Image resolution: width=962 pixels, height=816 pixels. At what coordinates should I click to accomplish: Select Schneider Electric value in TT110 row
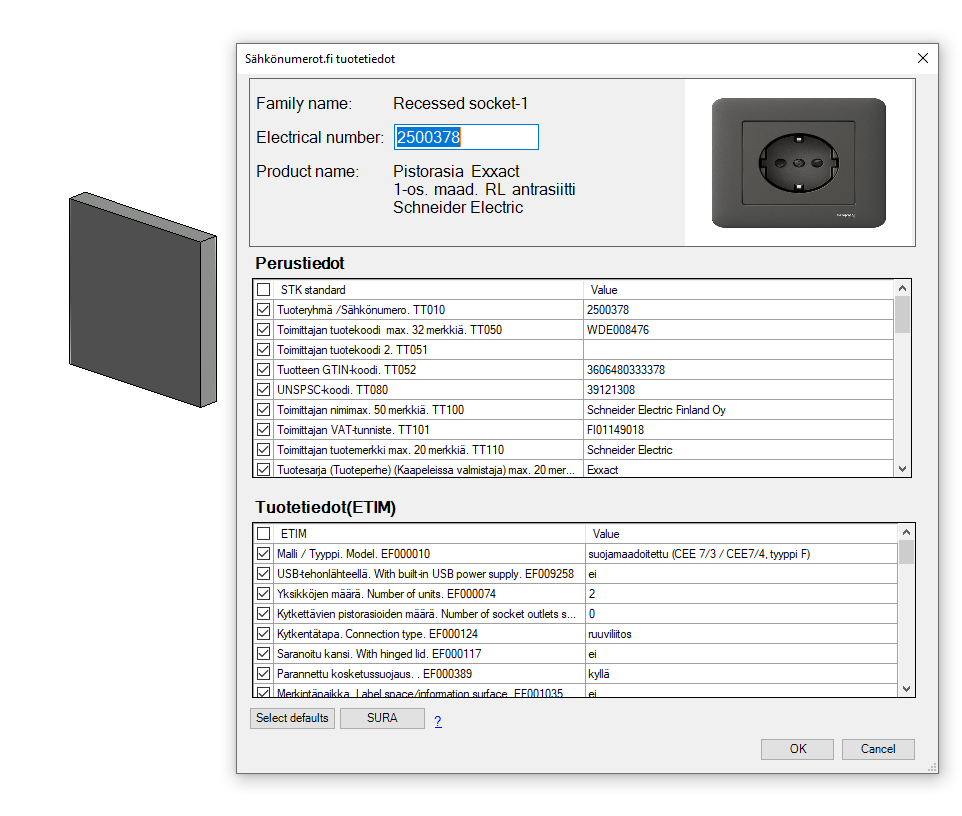tap(629, 450)
